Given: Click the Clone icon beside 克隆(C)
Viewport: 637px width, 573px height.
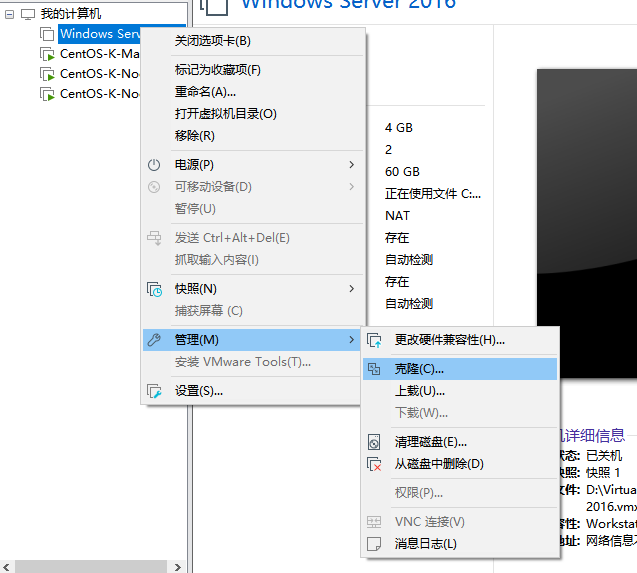Looking at the screenshot, I should tap(374, 369).
